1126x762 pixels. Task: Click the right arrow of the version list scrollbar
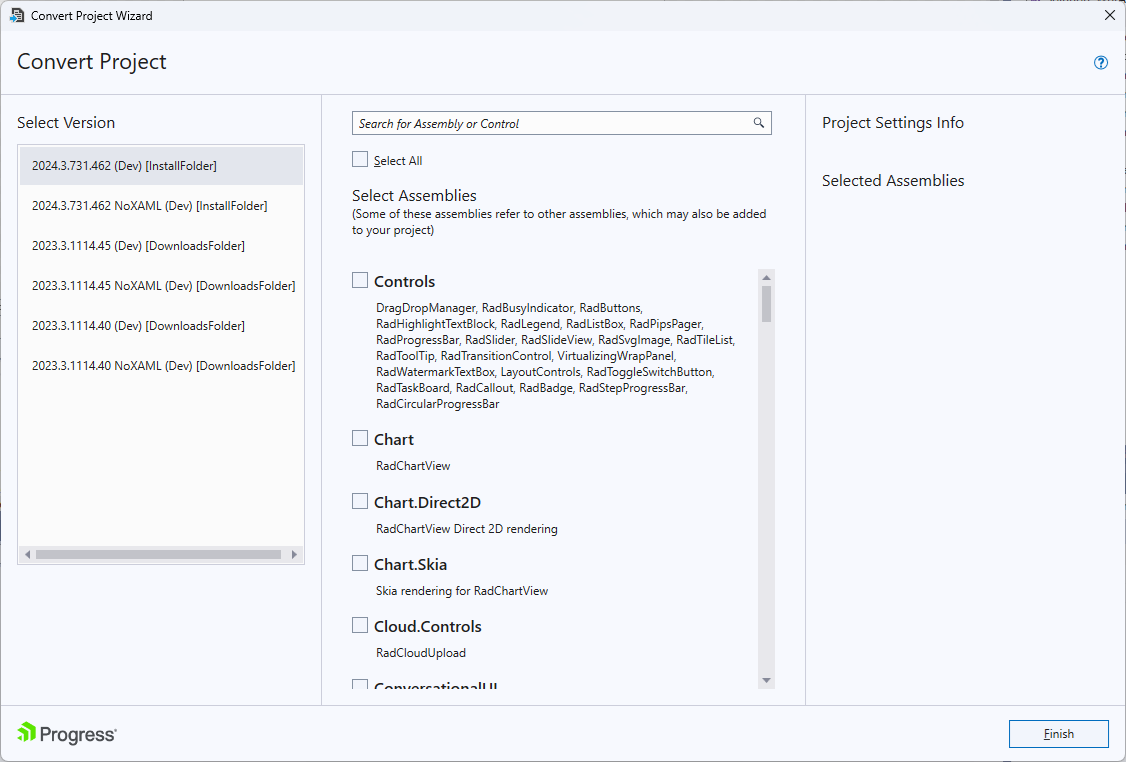click(x=295, y=553)
